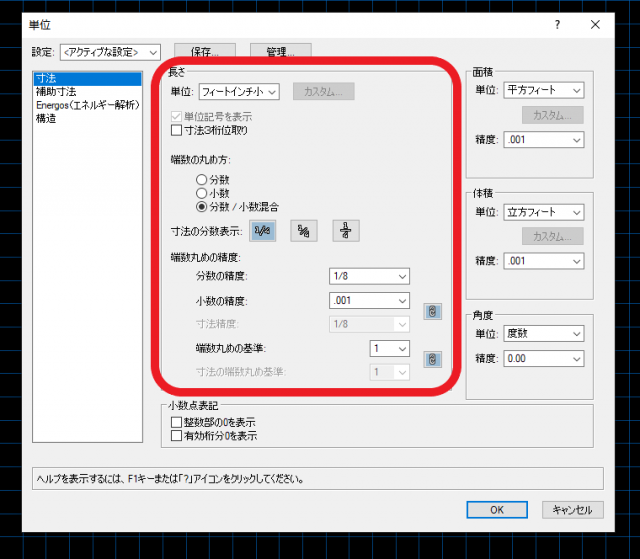
Task: Open the 設定 active settings combo box
Action: (110, 51)
